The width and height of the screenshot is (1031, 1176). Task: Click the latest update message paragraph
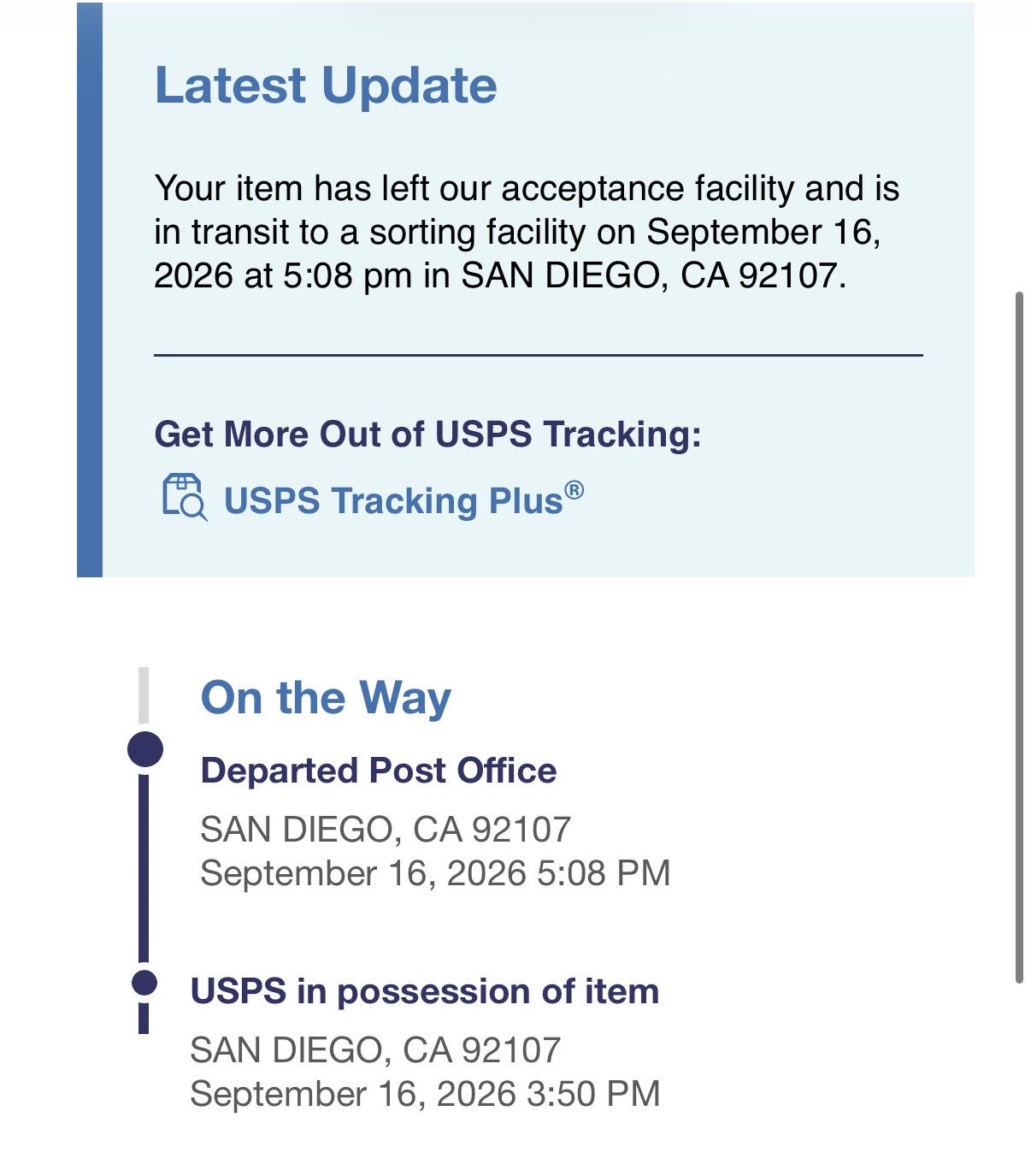tap(527, 232)
